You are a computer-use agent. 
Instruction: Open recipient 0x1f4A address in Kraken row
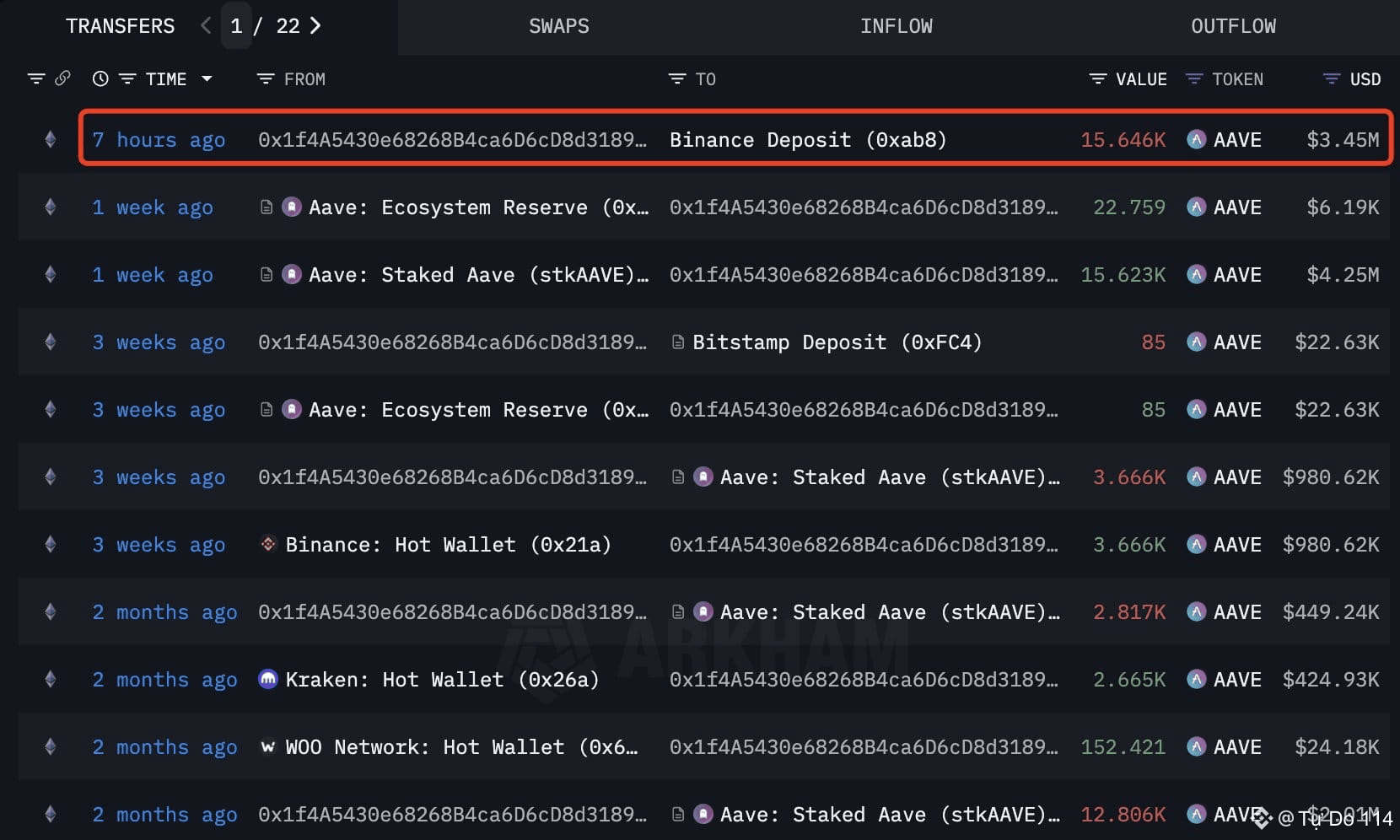pyautogui.click(x=864, y=680)
